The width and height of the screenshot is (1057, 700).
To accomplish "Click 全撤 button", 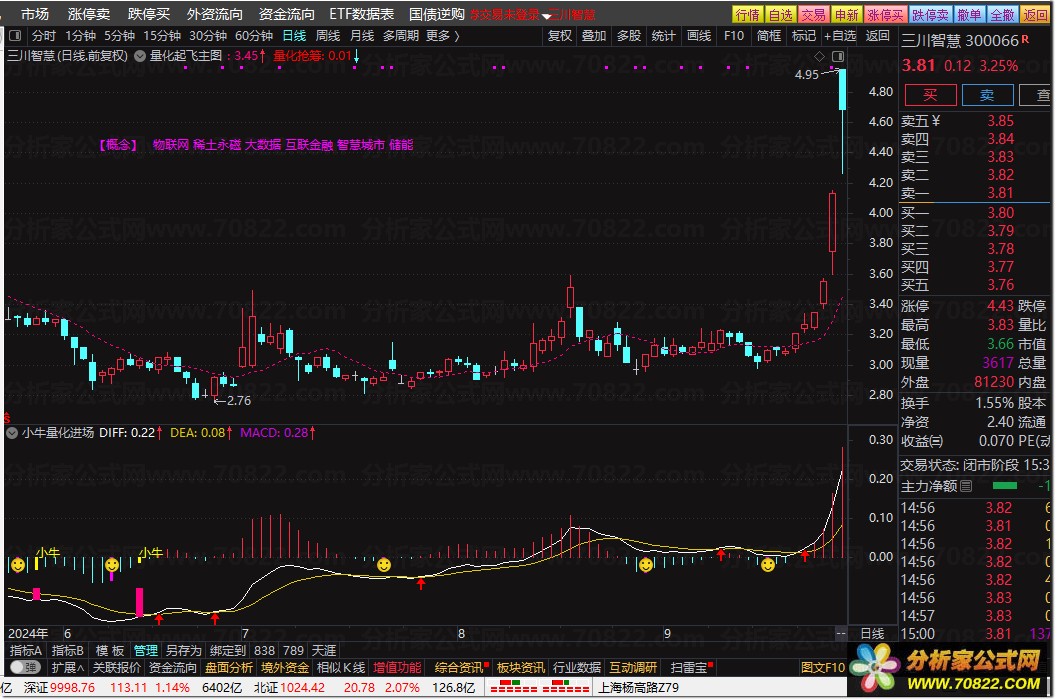I will point(1002,15).
